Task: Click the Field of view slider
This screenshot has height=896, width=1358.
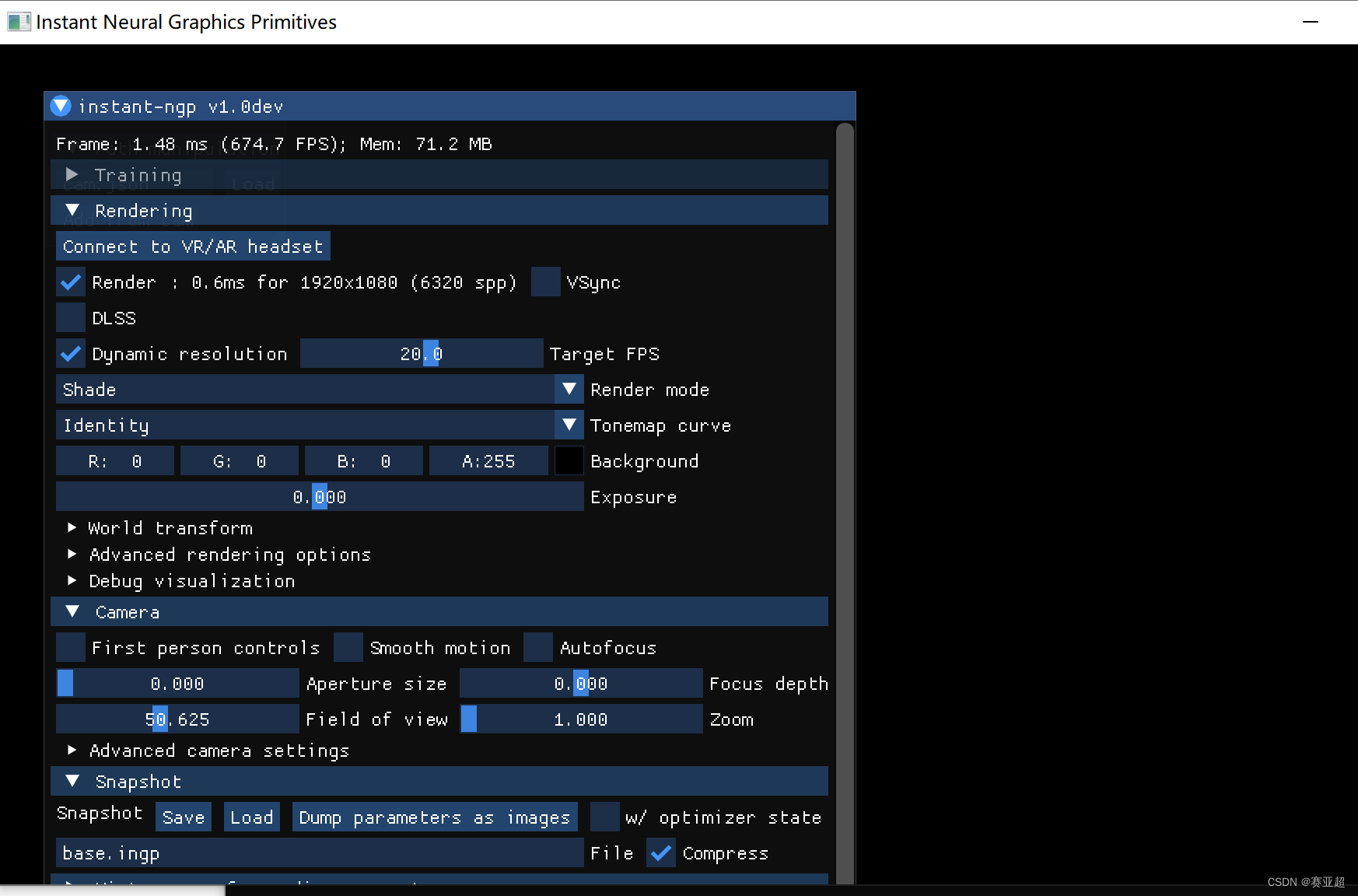Action: click(177, 719)
